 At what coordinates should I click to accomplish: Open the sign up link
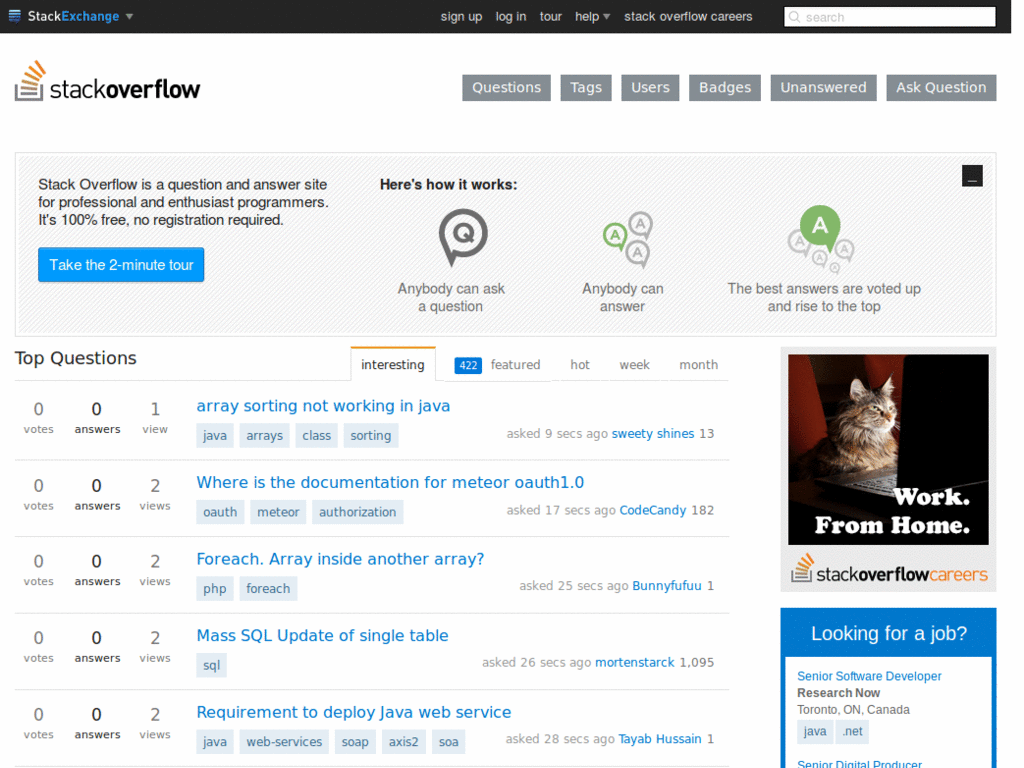coord(461,16)
